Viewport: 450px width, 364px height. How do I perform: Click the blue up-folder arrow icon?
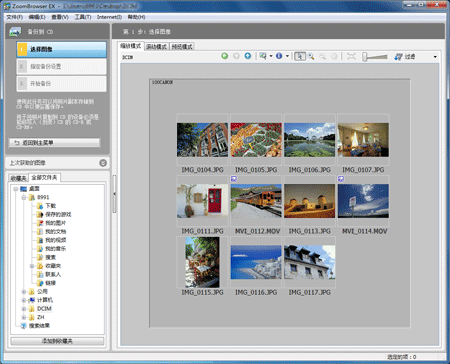click(x=248, y=56)
